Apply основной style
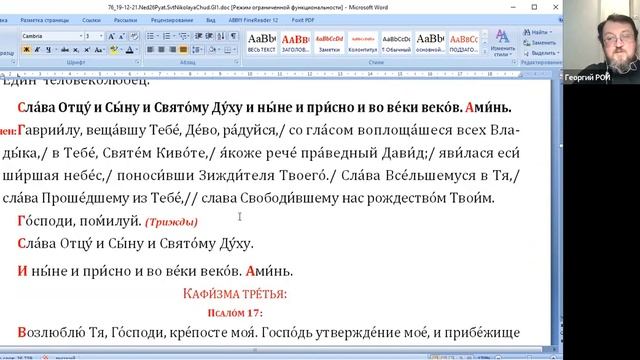 [x=430, y=43]
